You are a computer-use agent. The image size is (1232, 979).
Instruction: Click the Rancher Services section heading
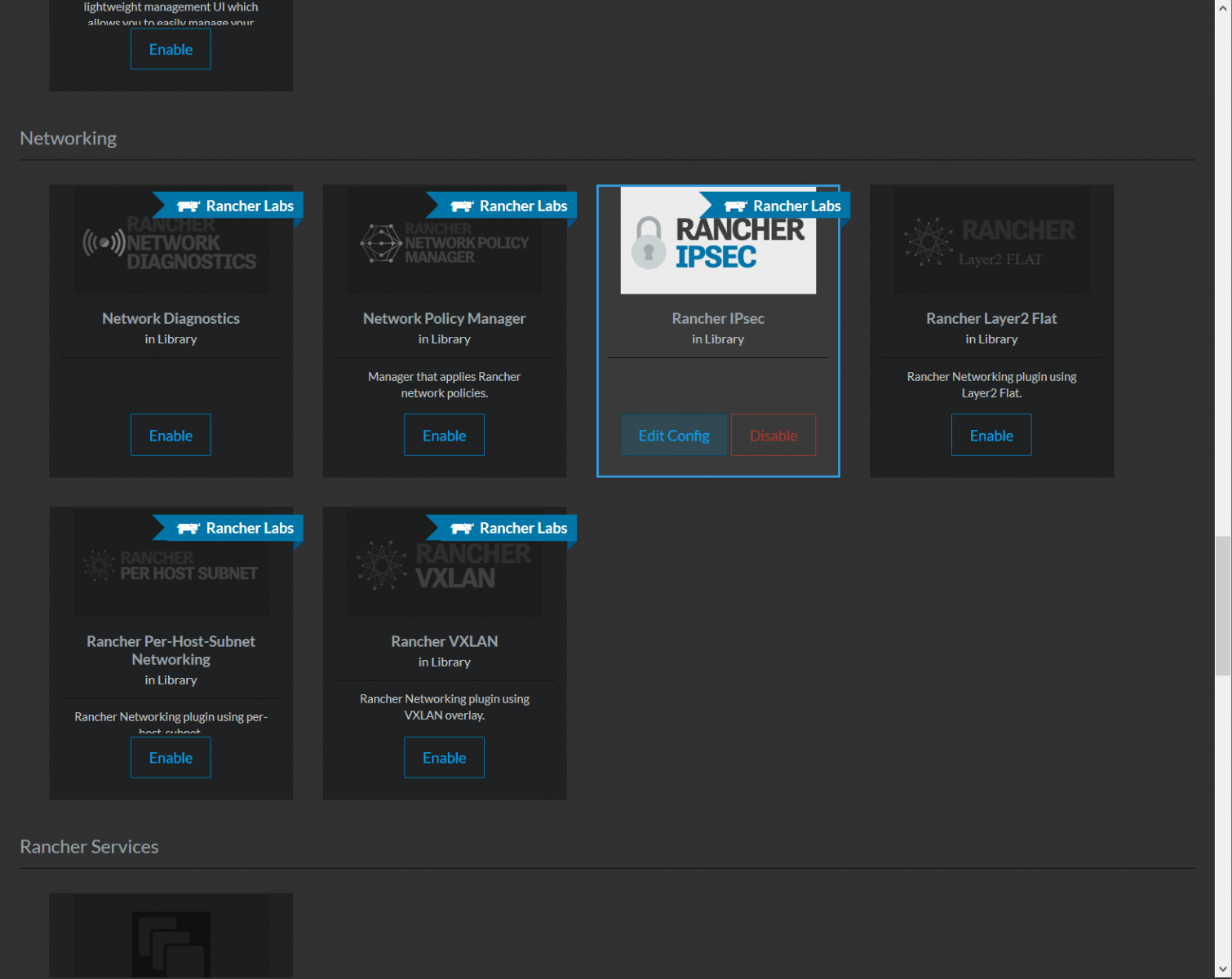point(89,846)
